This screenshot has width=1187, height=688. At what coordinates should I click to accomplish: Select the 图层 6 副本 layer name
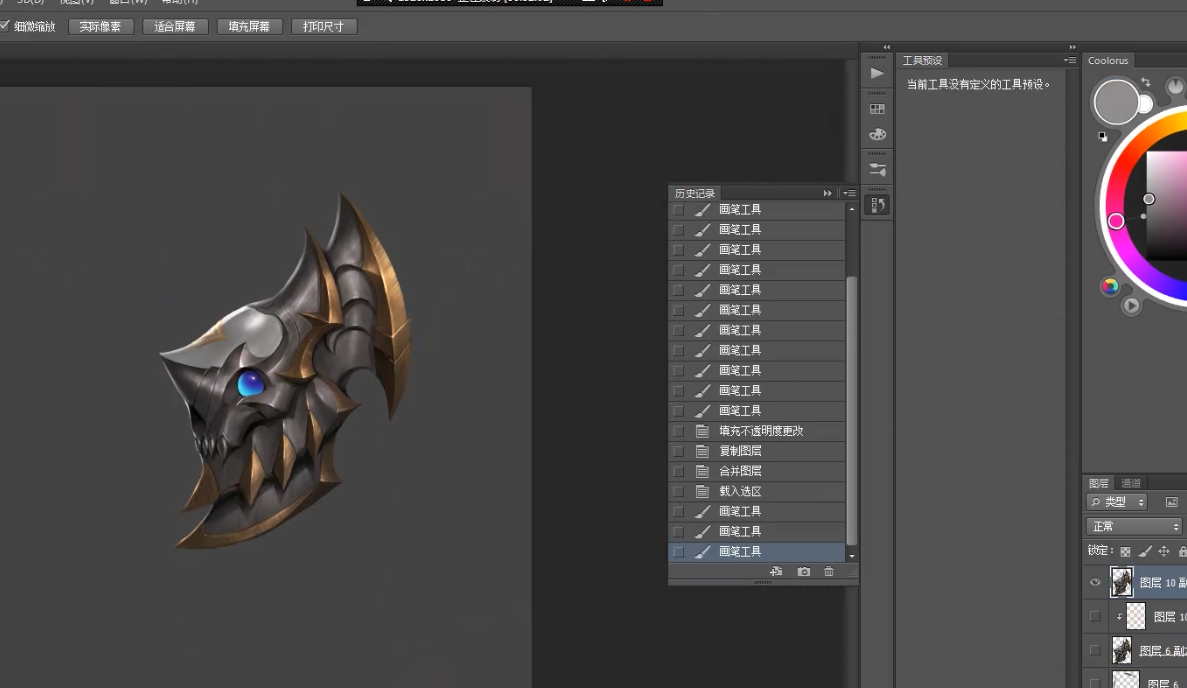[x=1163, y=651]
